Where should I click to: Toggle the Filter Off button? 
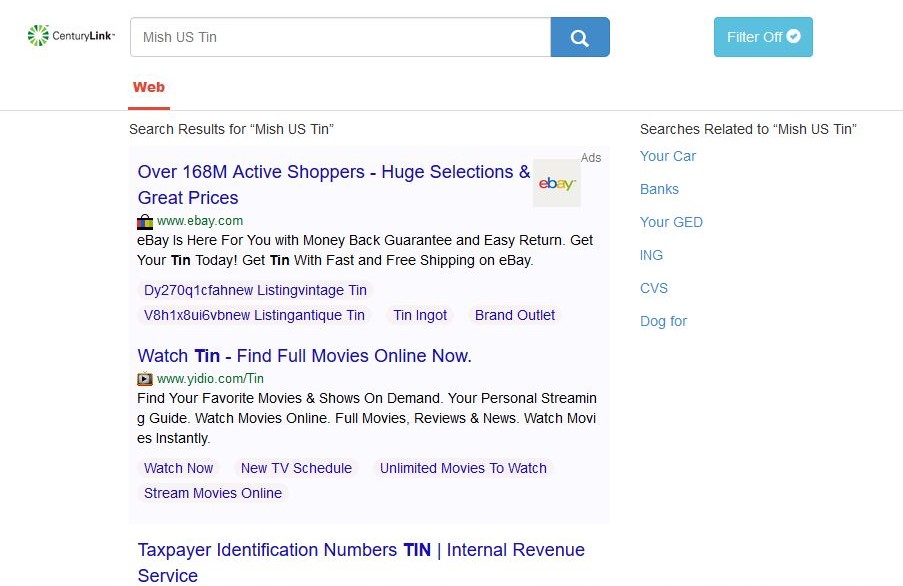point(762,37)
